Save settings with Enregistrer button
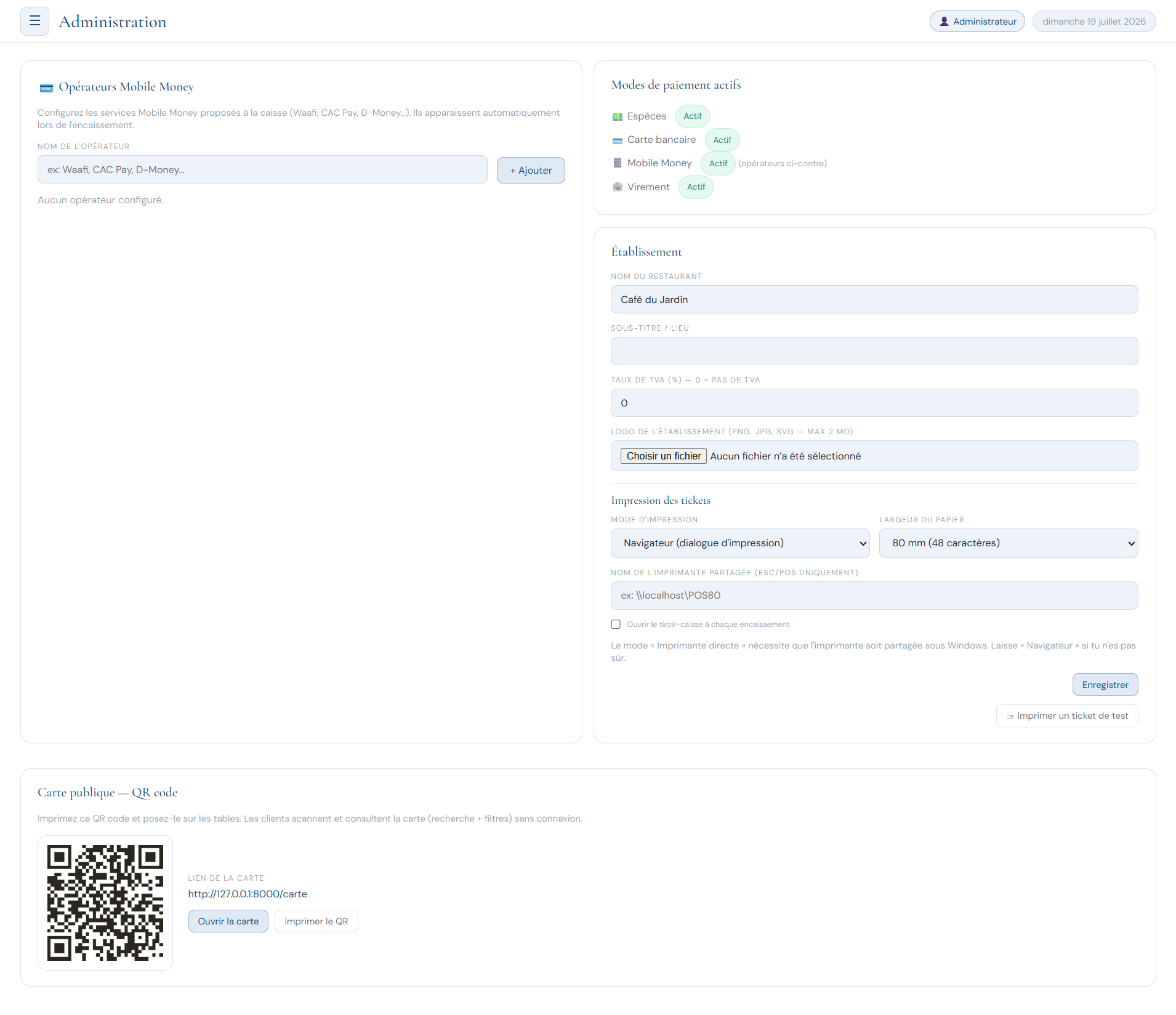This screenshot has height=1015, width=1176. tap(1105, 685)
